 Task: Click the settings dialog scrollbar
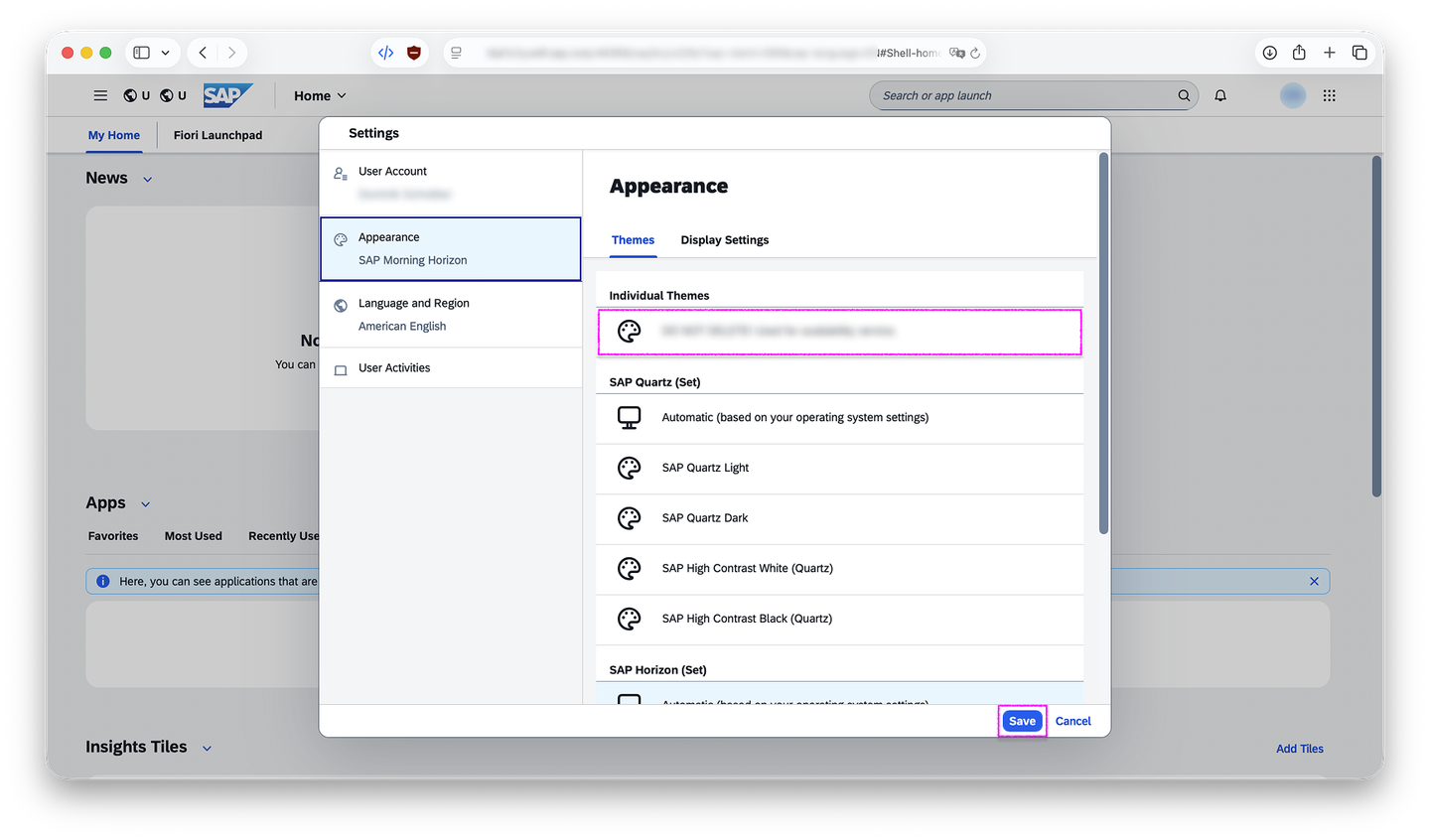[1103, 344]
